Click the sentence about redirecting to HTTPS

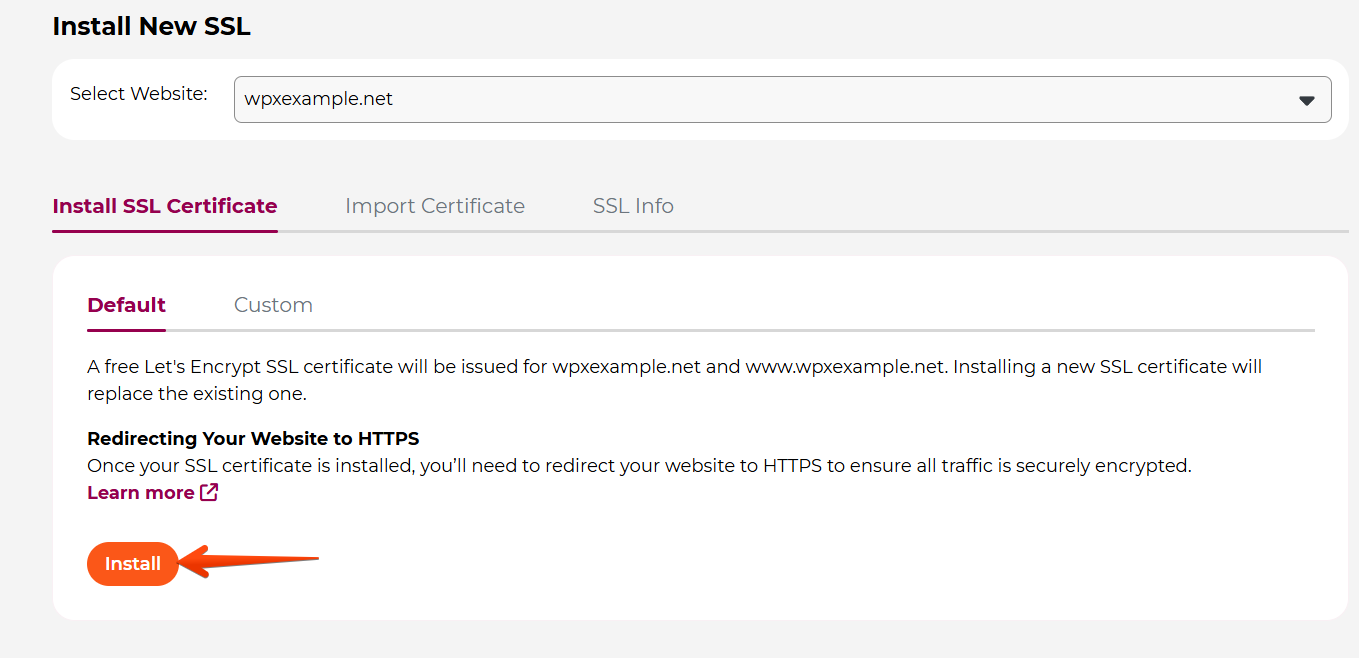(x=639, y=466)
